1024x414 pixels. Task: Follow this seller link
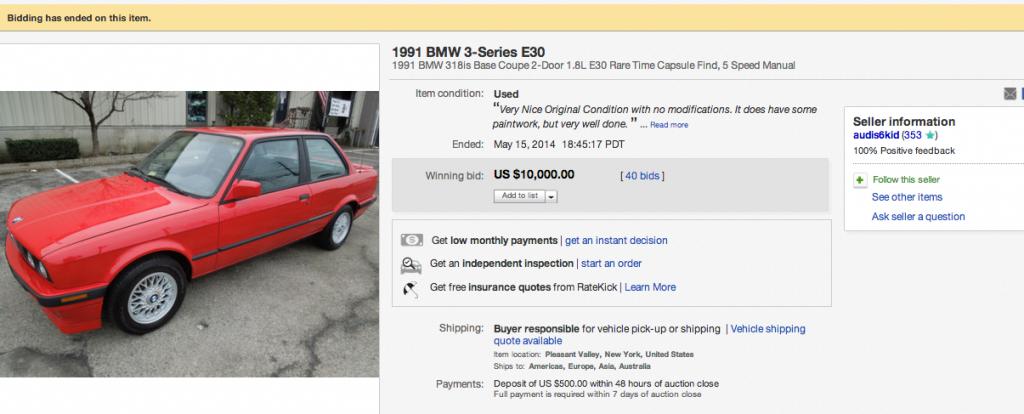tap(906, 180)
